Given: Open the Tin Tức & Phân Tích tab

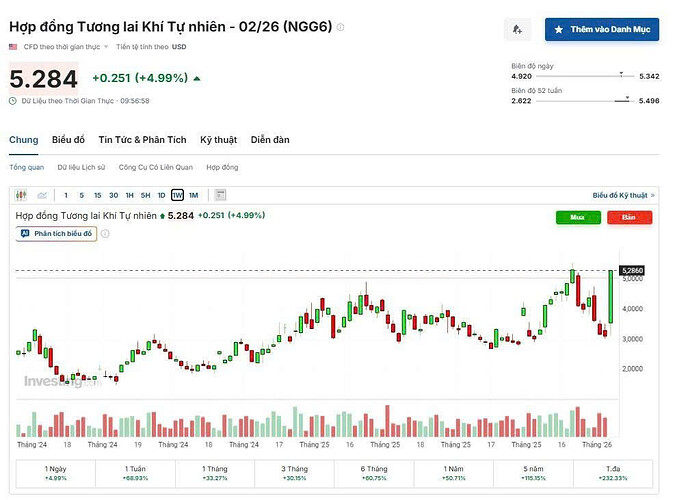Looking at the screenshot, I should tap(142, 140).
